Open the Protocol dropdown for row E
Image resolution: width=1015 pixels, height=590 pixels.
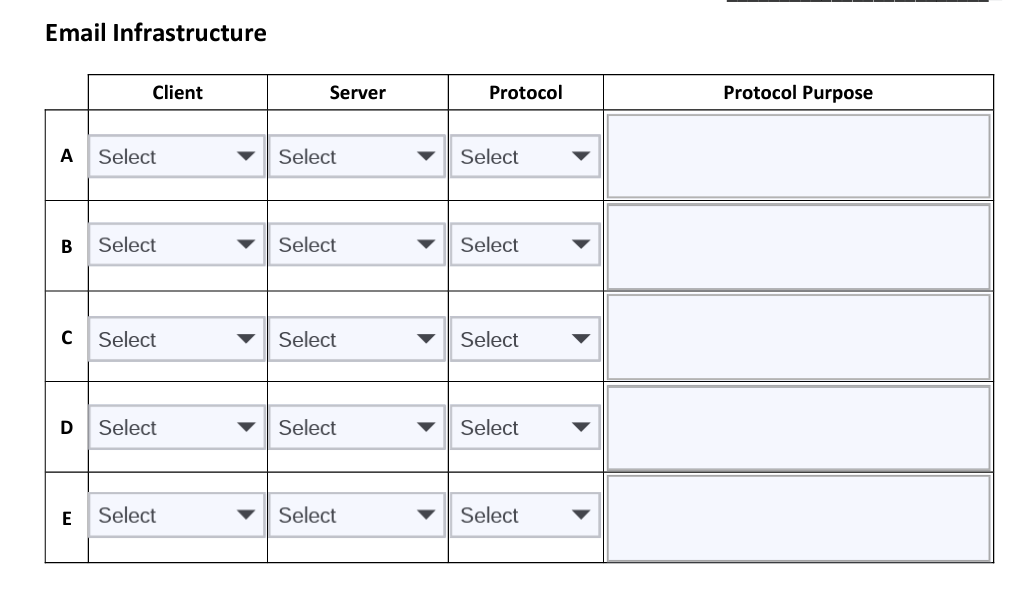coord(525,515)
